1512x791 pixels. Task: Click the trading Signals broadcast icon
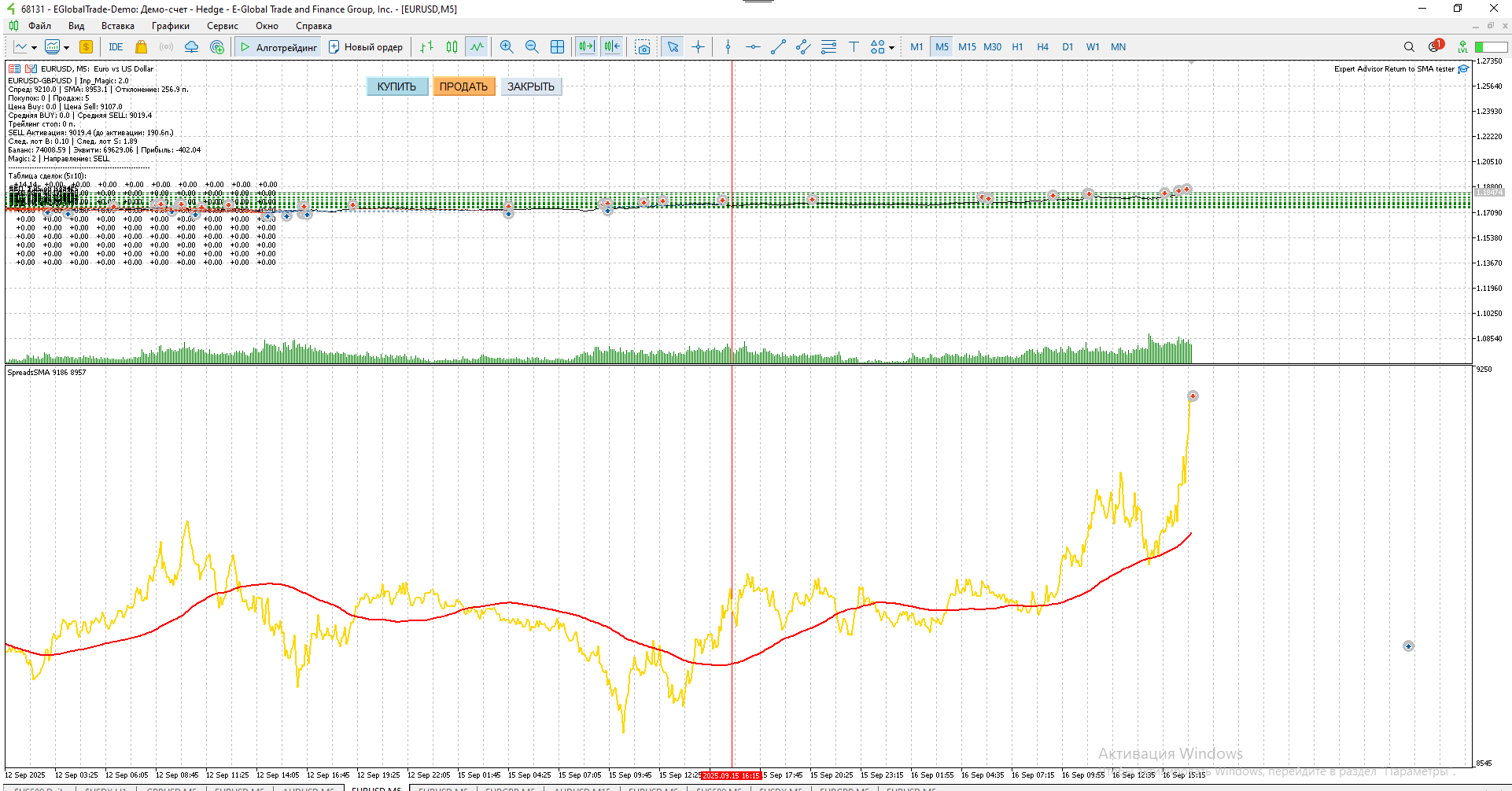(x=166, y=47)
